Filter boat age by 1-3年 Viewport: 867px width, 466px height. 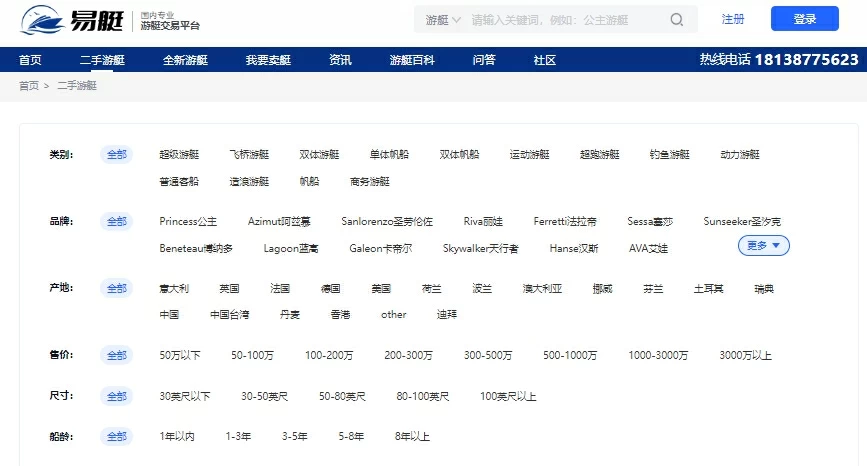(238, 436)
